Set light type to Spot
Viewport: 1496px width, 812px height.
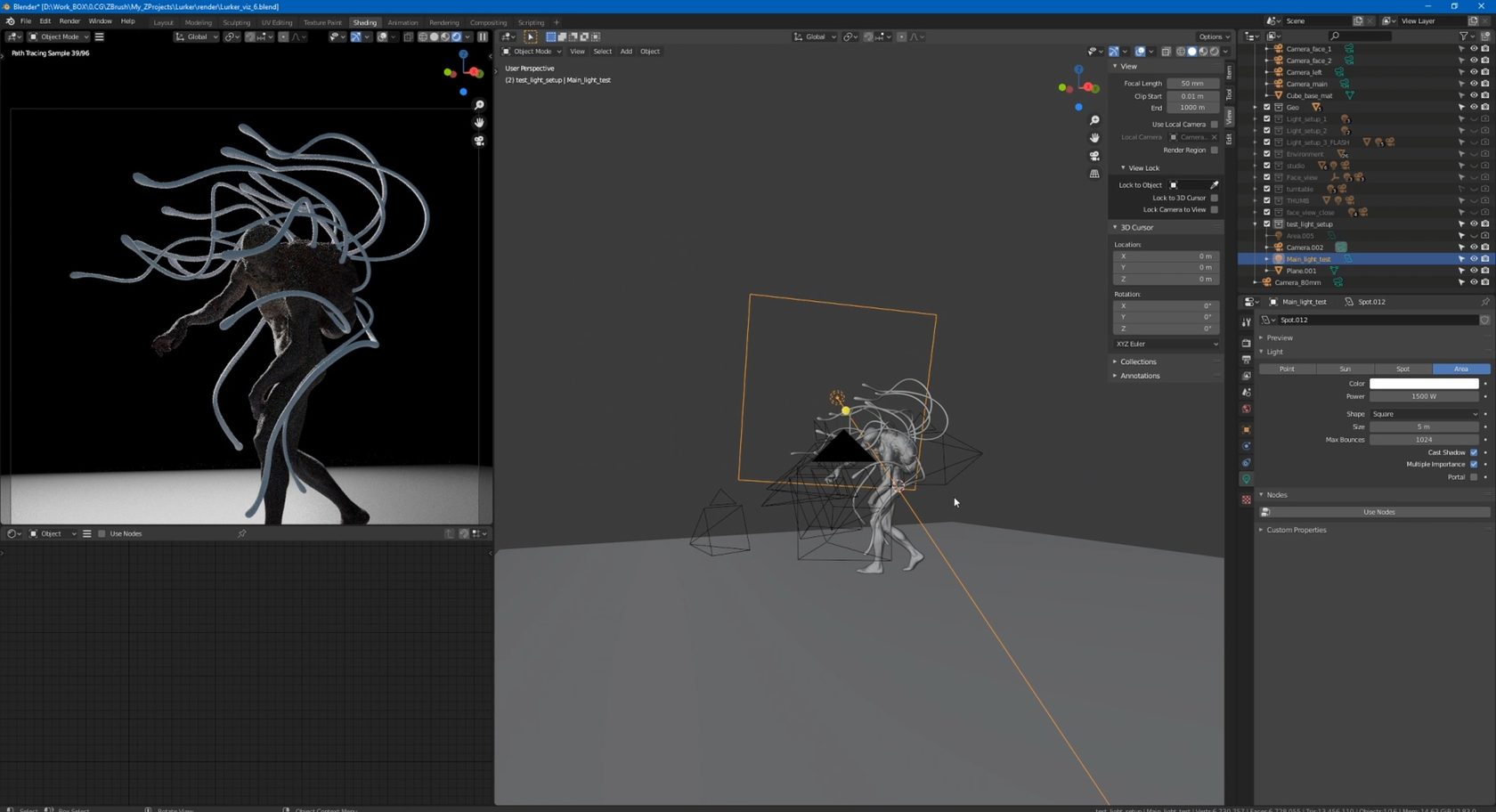(x=1402, y=369)
